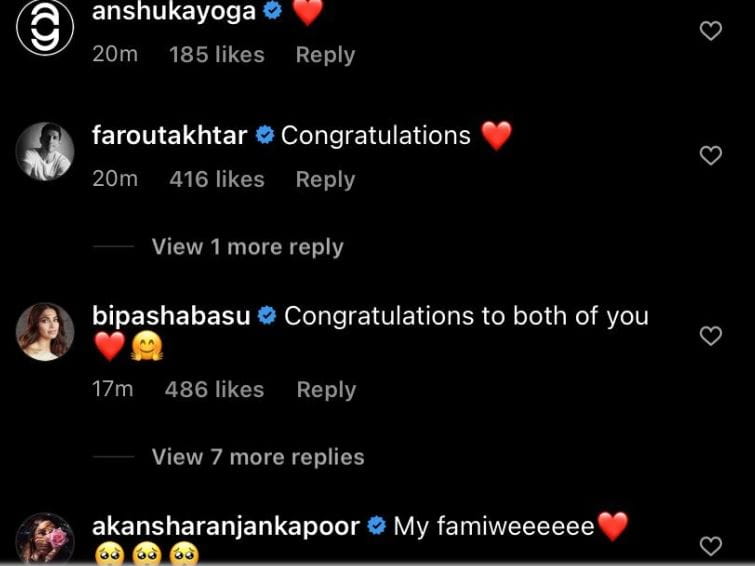Open bipashabasu's profile avatar

(45, 332)
